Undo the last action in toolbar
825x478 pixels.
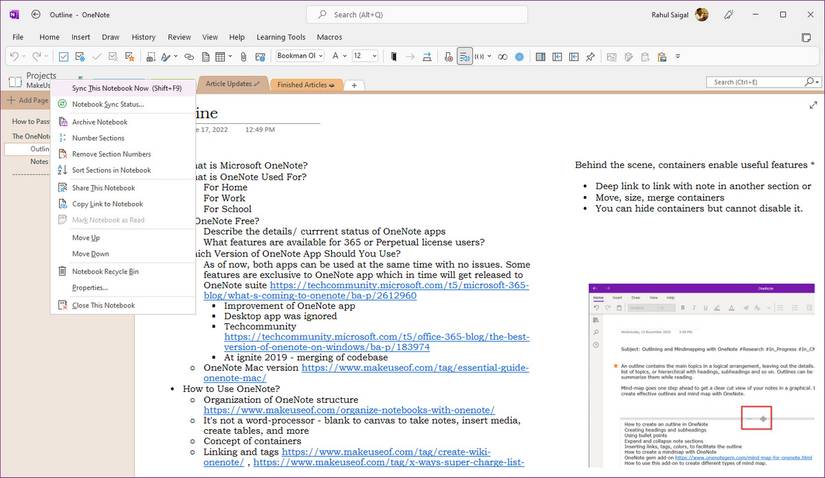pos(14,56)
